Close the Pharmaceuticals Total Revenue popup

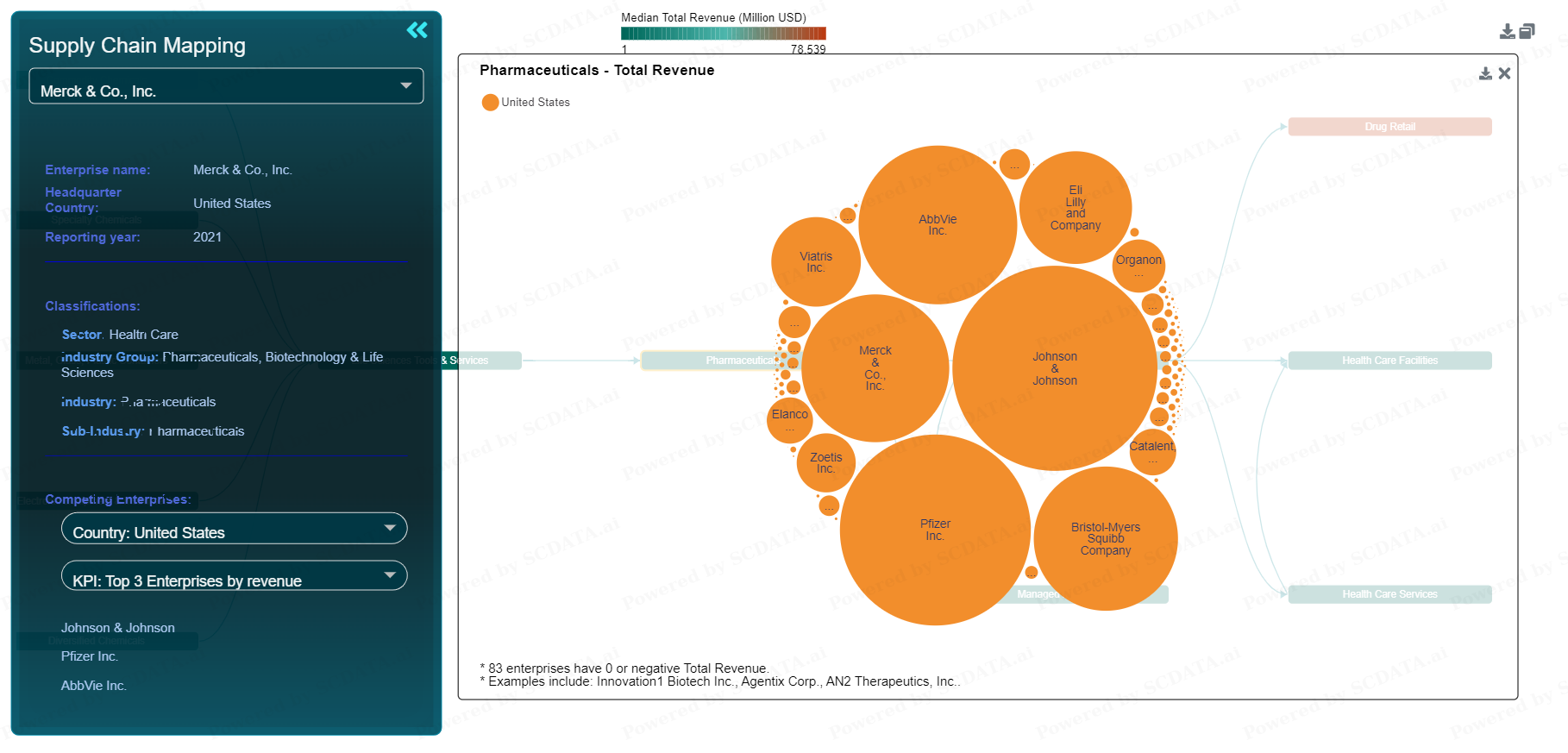tap(1504, 74)
